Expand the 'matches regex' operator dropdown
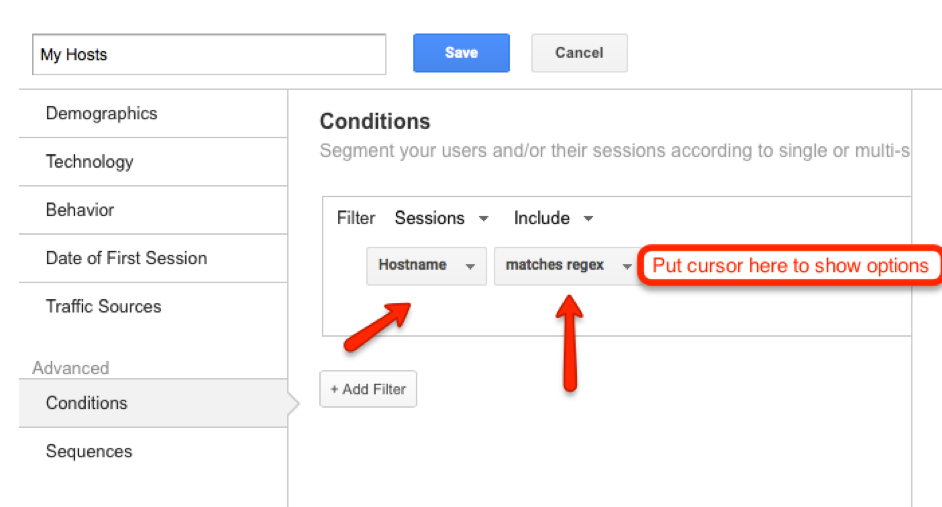942x507 pixels. [567, 266]
